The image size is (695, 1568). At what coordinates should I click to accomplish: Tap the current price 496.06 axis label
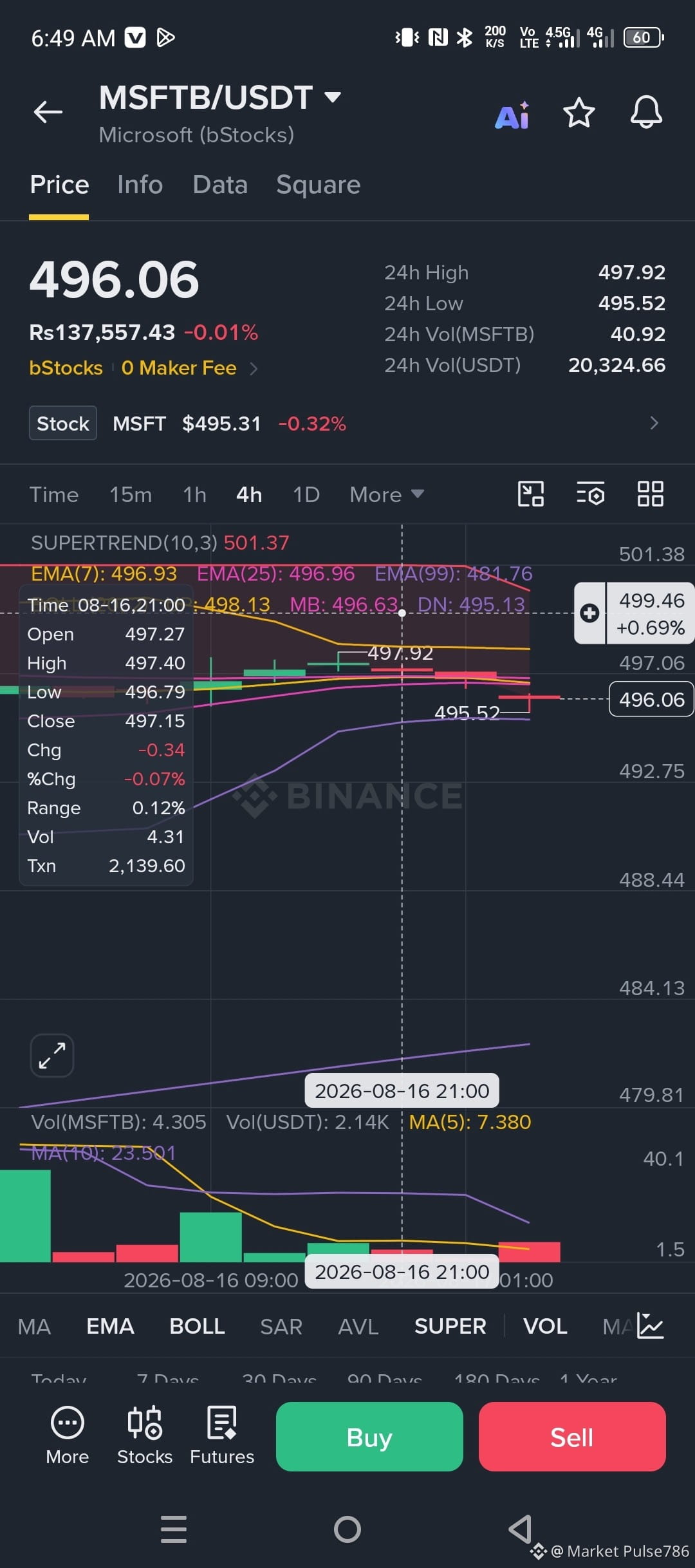(651, 699)
